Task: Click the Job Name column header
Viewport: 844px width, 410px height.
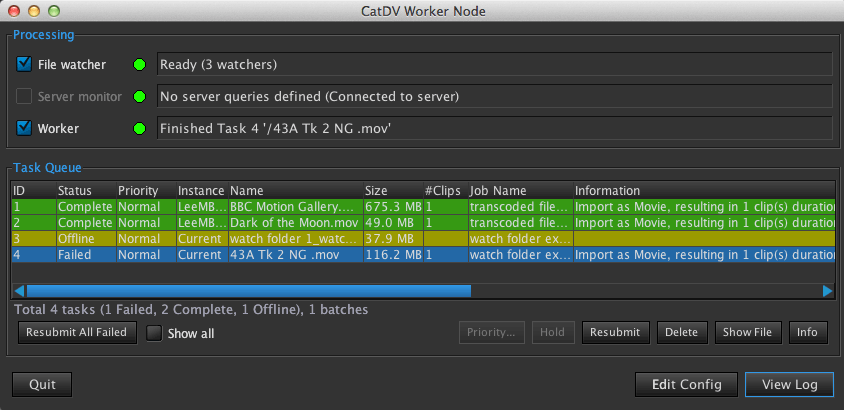Action: point(498,190)
